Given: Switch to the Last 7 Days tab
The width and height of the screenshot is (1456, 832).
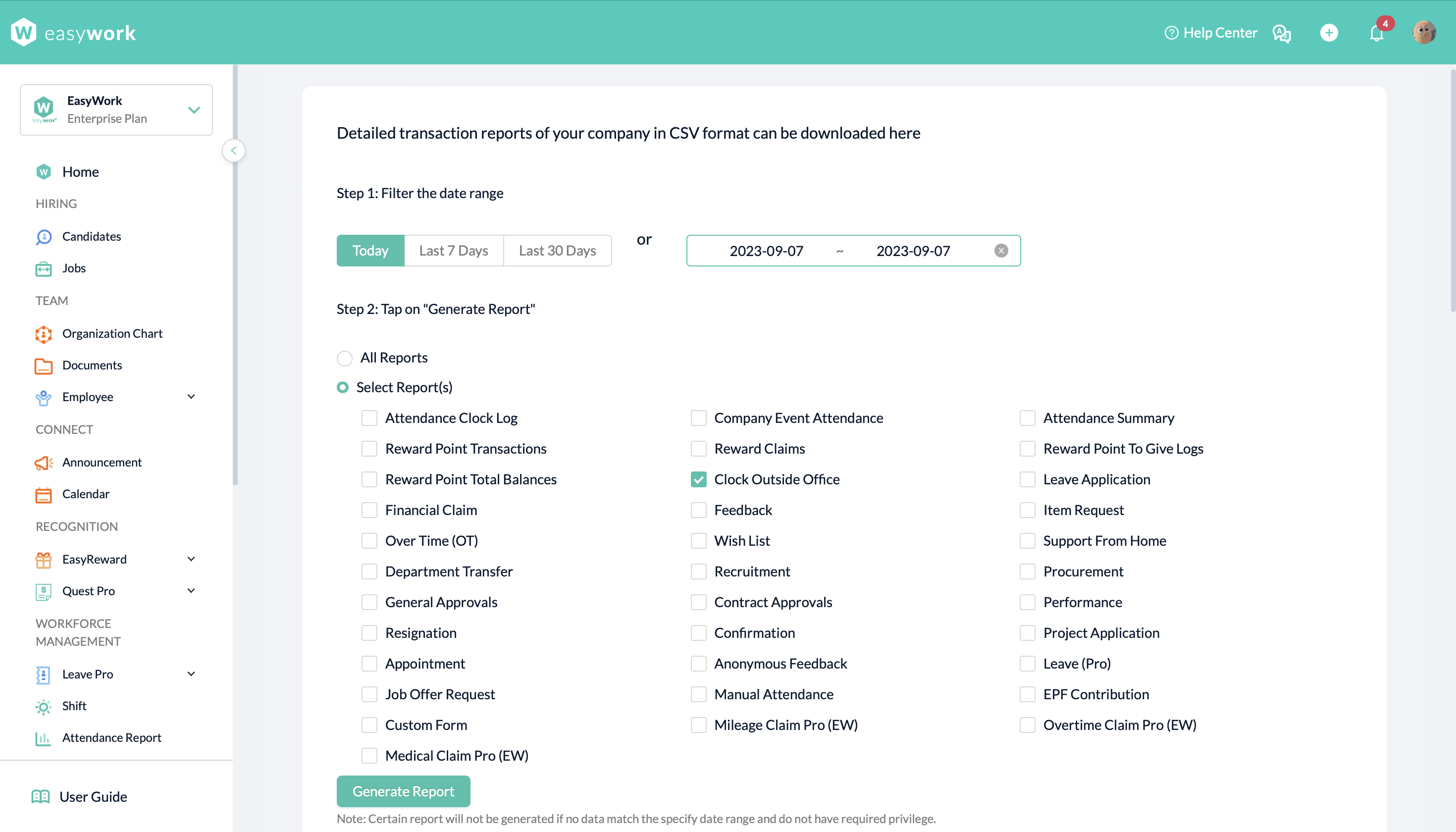Looking at the screenshot, I should tap(453, 251).
